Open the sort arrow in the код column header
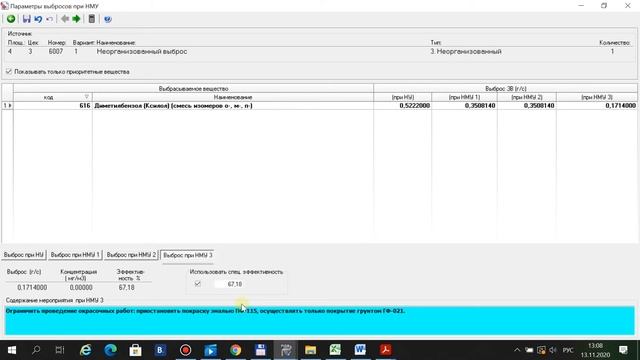 [87, 97]
